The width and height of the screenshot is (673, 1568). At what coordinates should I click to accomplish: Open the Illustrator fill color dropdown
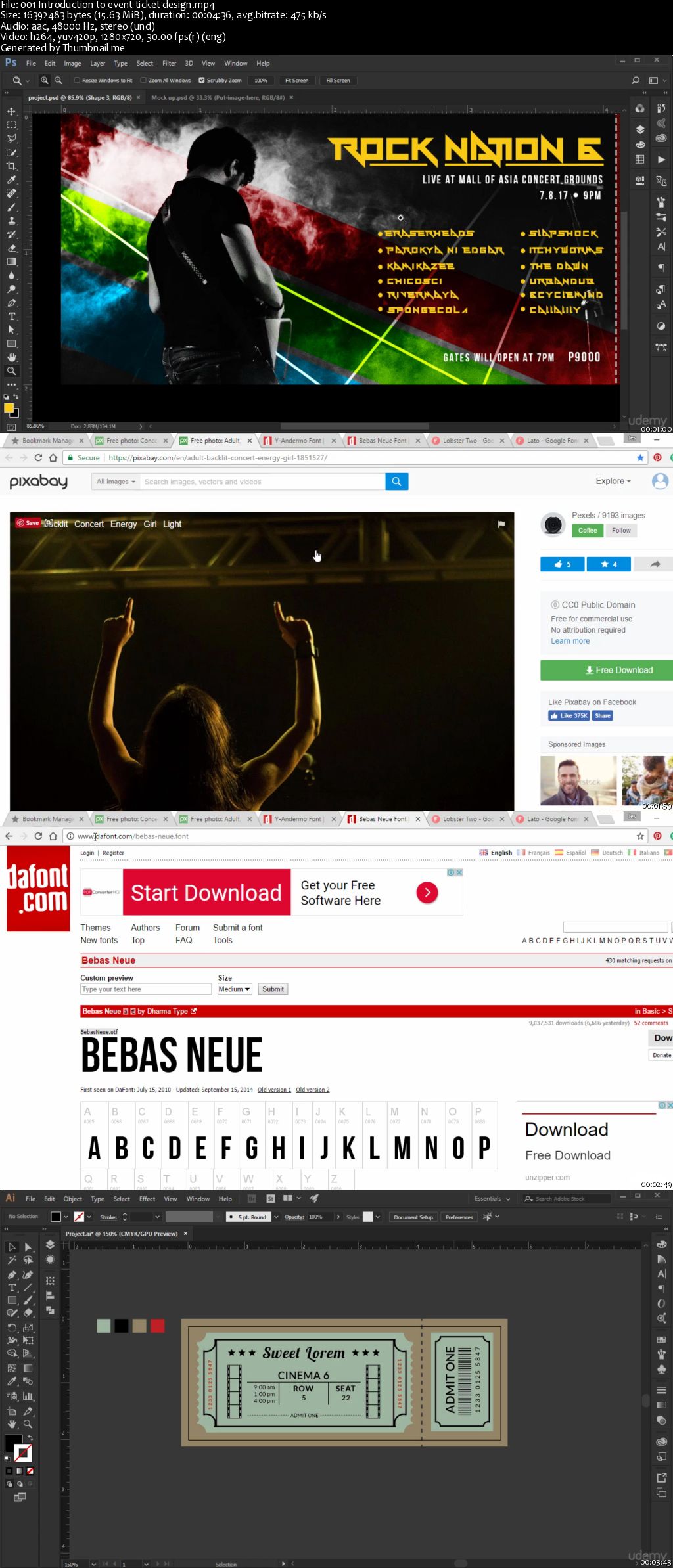(66, 1217)
